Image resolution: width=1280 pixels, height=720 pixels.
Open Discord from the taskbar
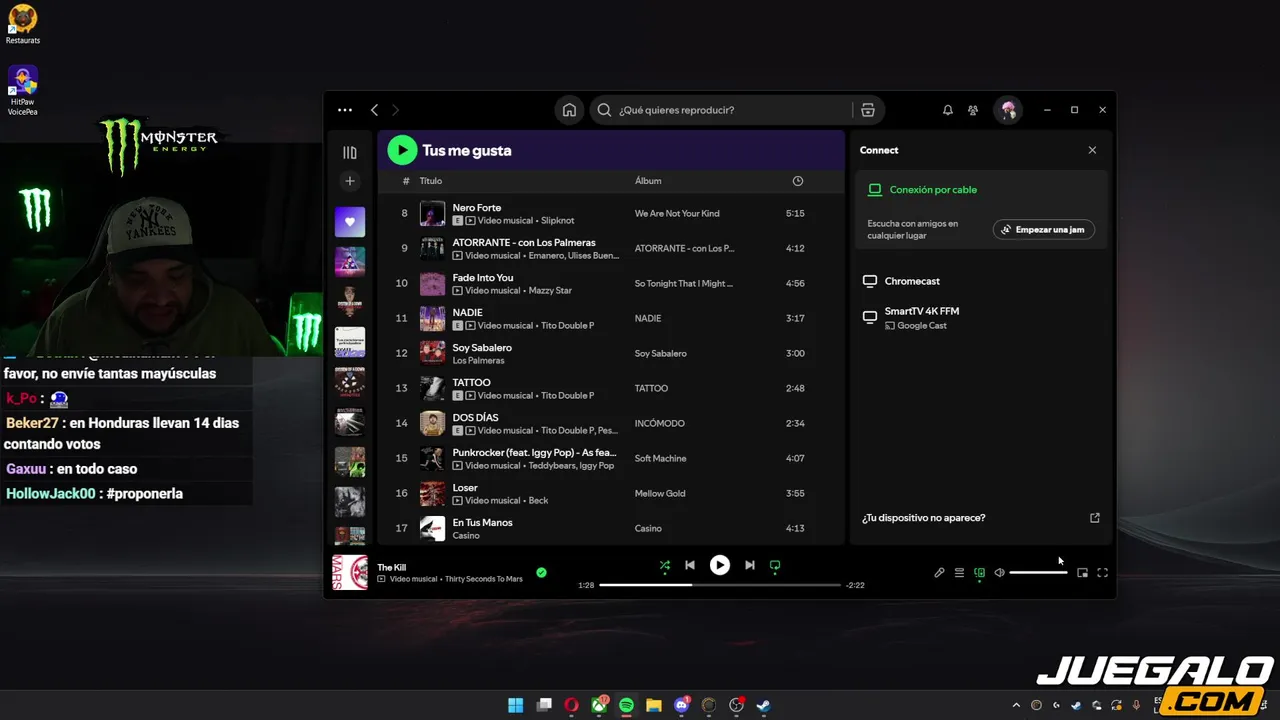coord(682,705)
